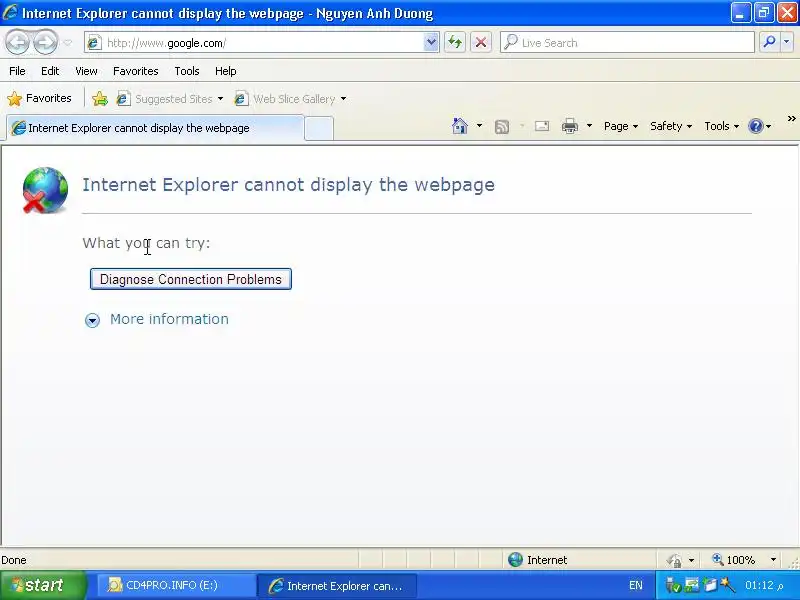Click the Windows Start button
Screen dimensions: 800x600
tap(43, 585)
